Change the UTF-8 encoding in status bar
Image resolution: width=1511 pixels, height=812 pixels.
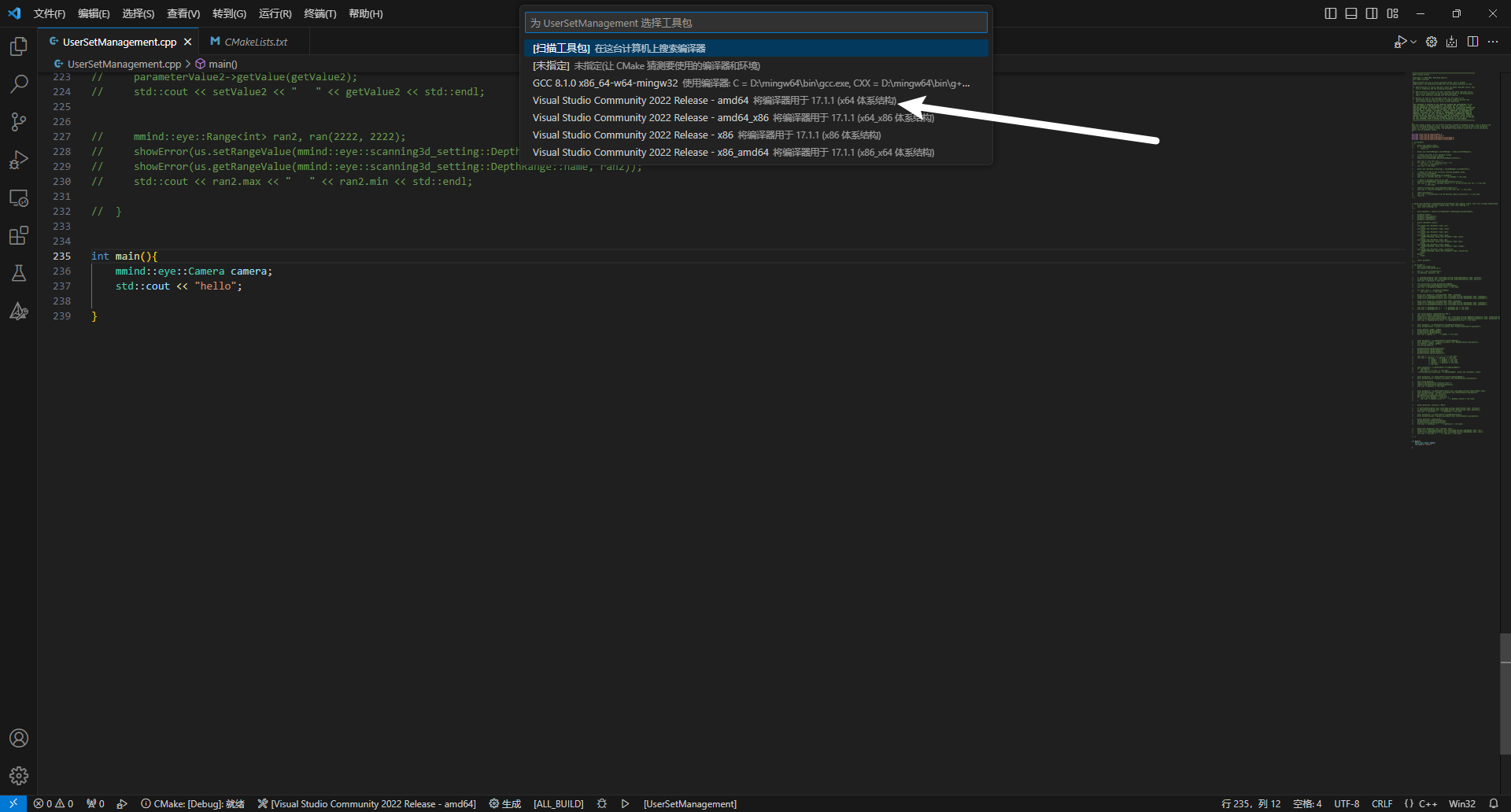(x=1347, y=803)
